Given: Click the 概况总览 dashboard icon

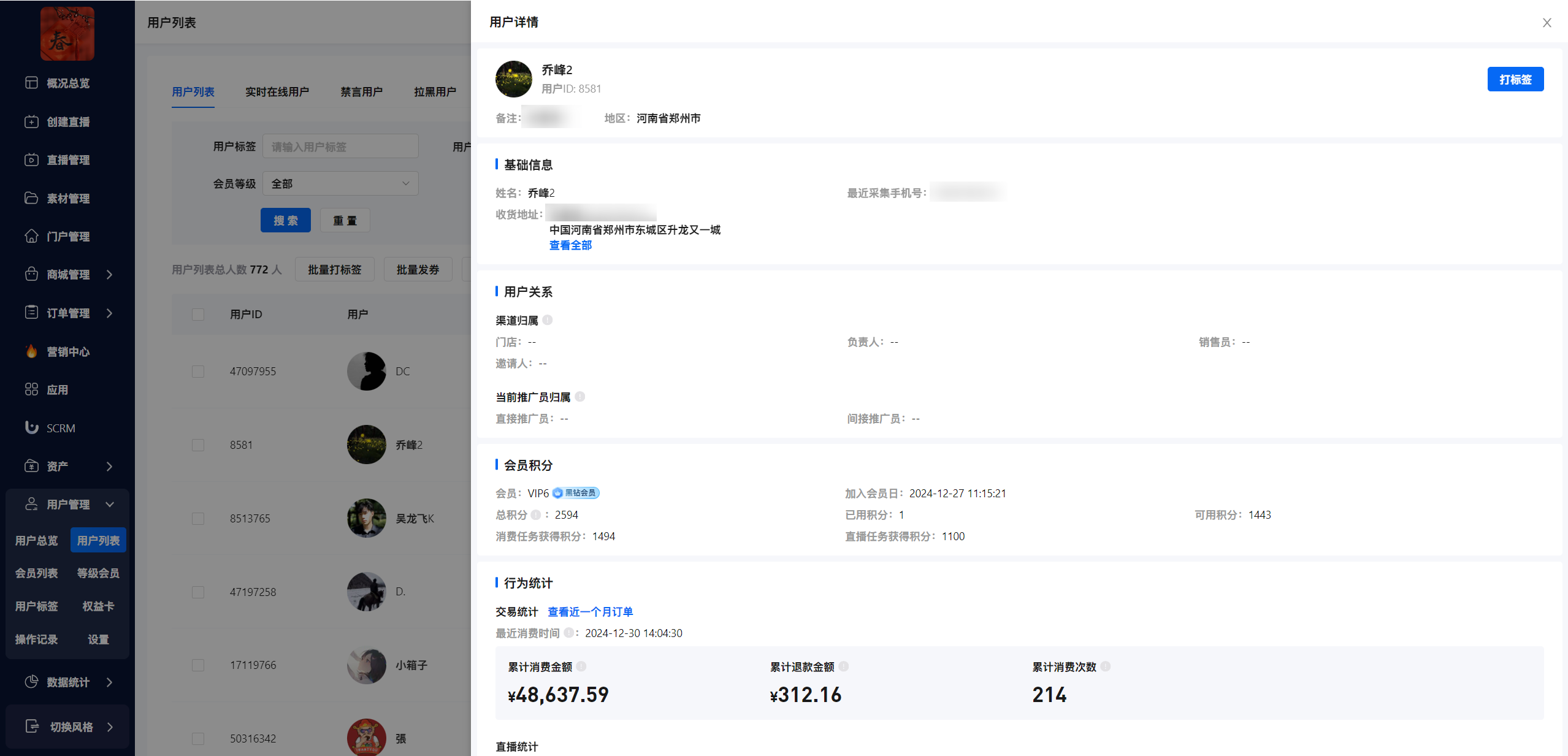Looking at the screenshot, I should click(x=31, y=83).
